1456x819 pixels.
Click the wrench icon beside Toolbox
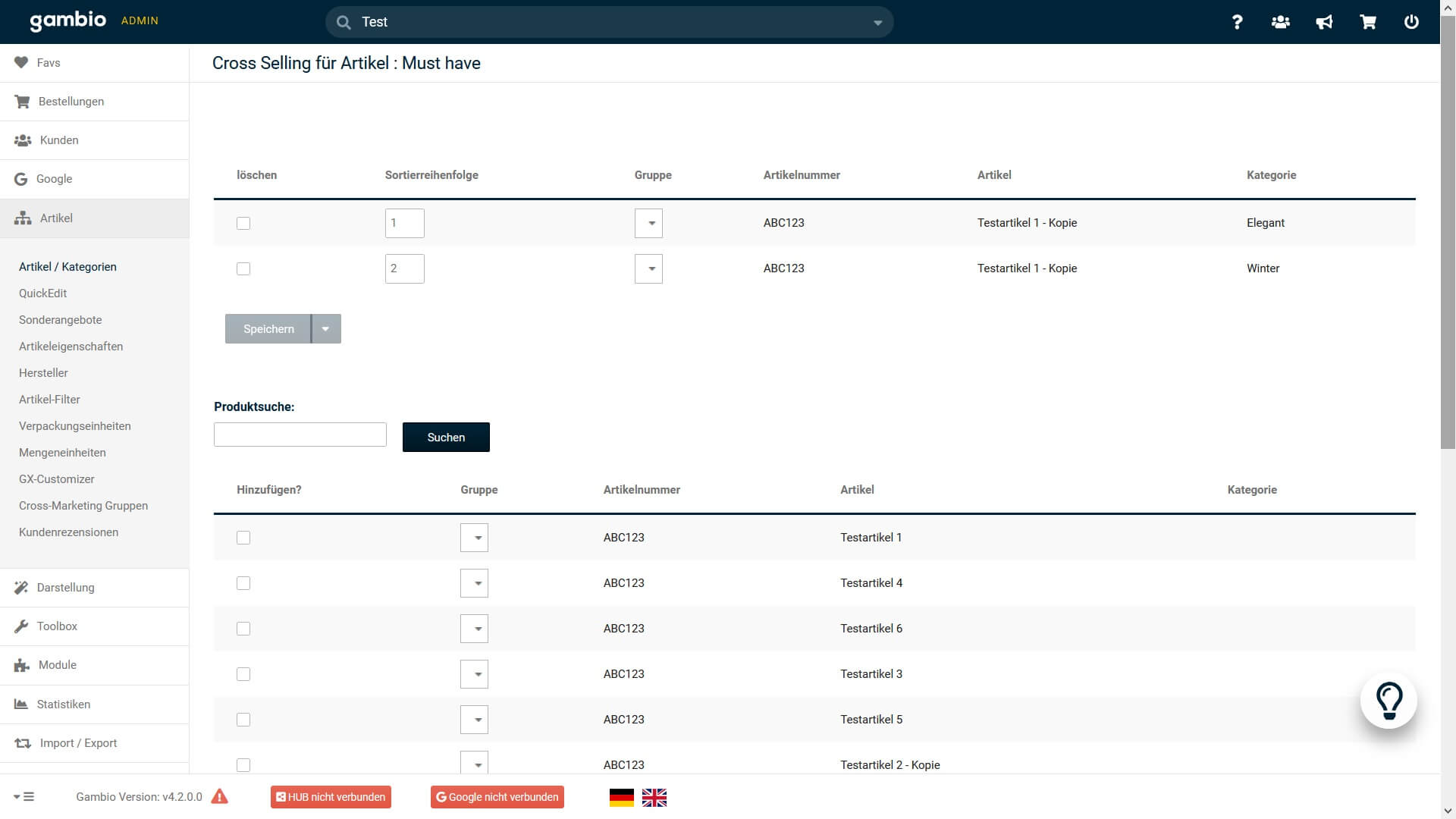[x=21, y=626]
